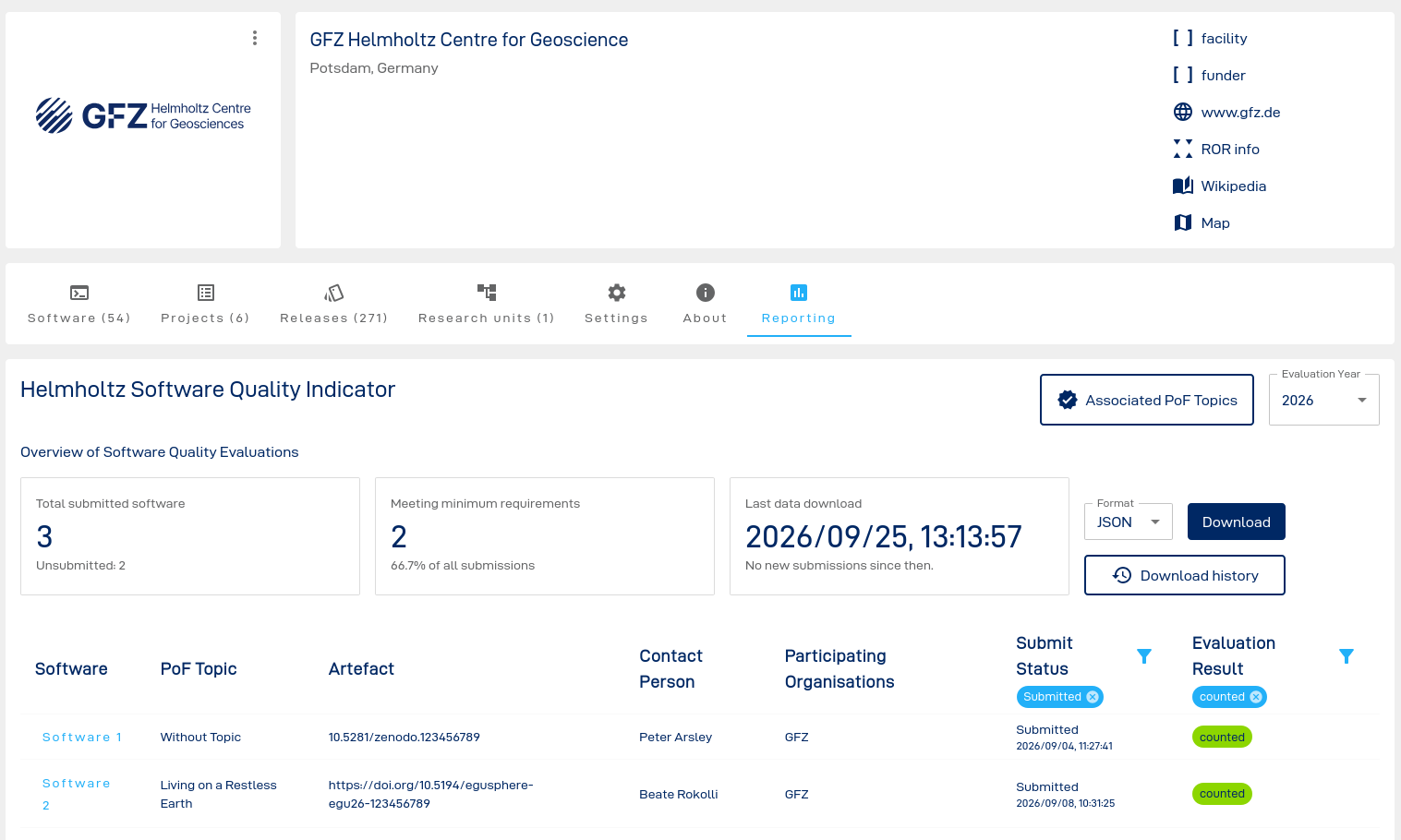1401x840 pixels.
Task: Open the Software 2 link
Action: tap(77, 794)
